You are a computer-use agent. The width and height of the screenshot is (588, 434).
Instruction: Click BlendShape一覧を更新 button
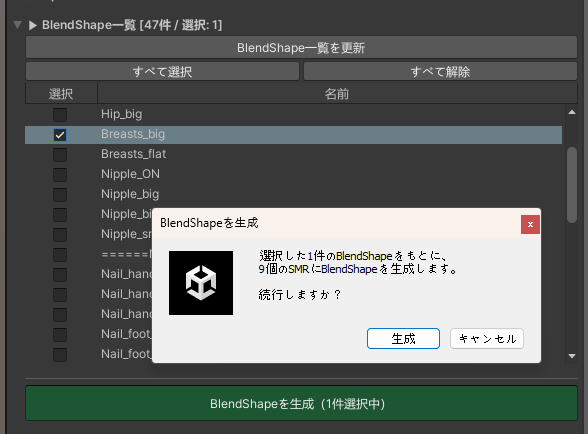tap(301, 47)
